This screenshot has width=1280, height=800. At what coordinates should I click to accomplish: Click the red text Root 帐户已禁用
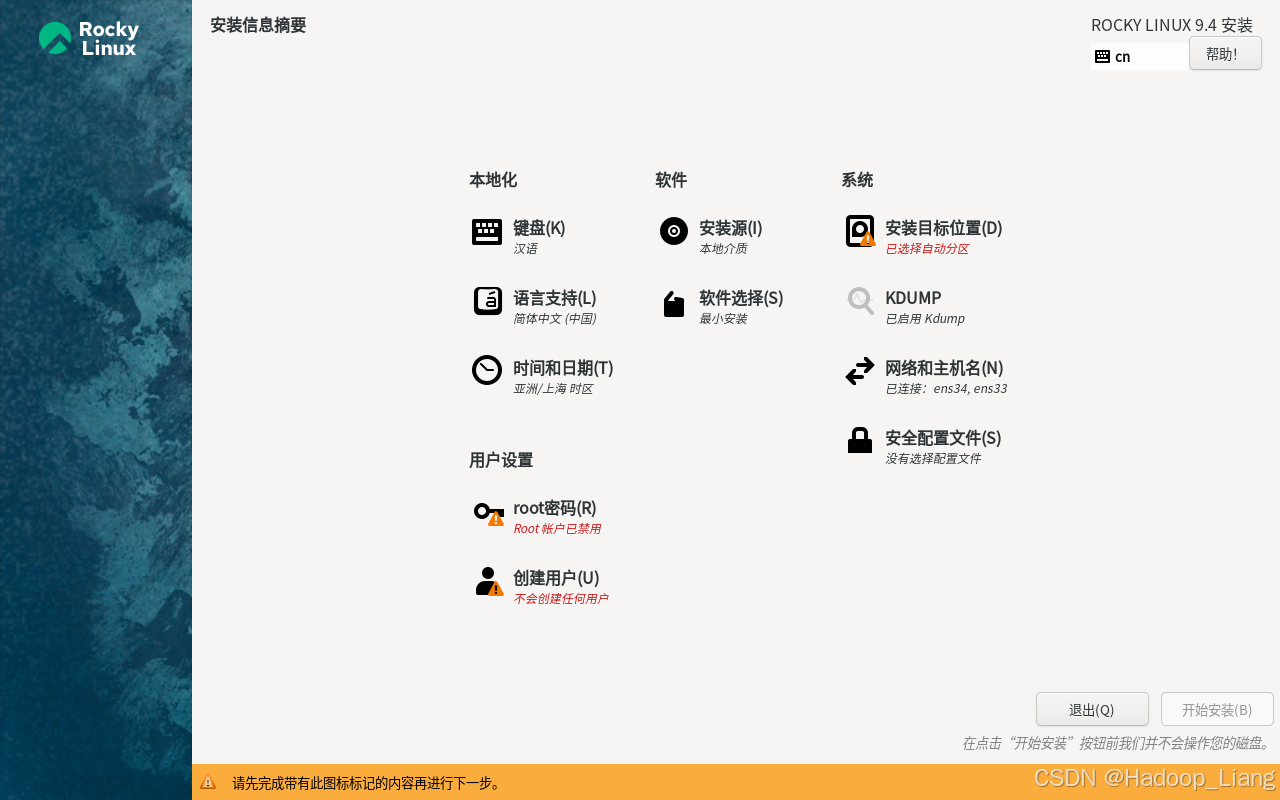click(557, 528)
